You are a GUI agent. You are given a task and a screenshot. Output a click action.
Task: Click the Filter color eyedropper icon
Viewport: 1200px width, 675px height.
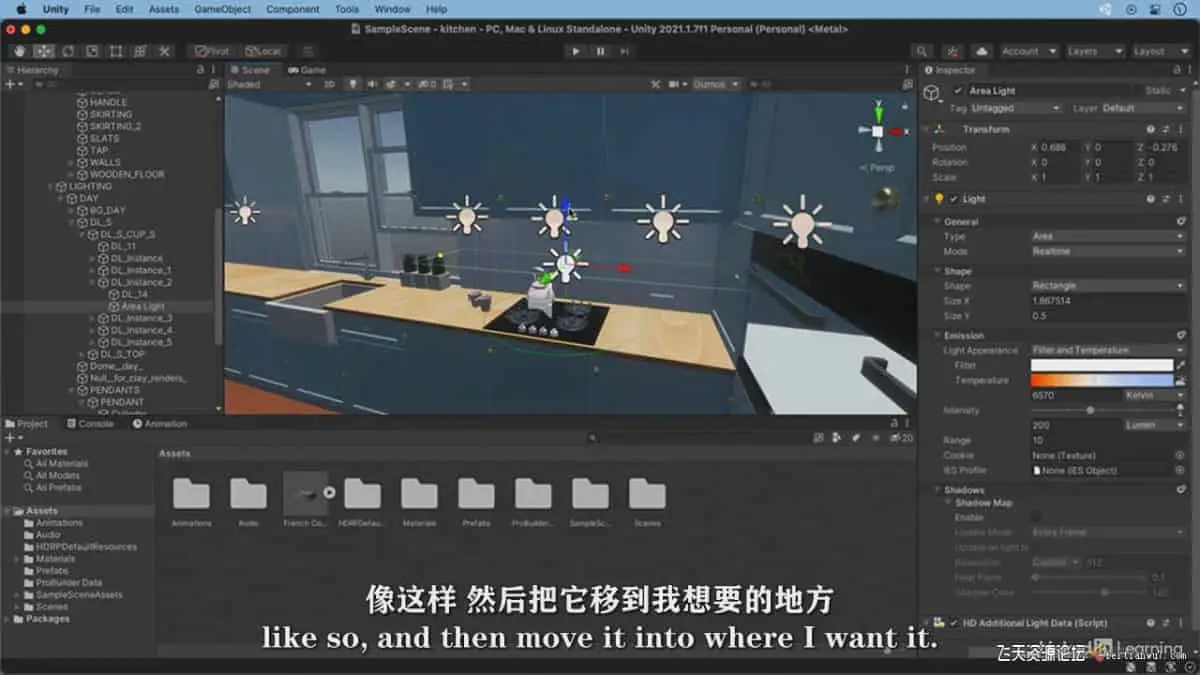point(1181,366)
